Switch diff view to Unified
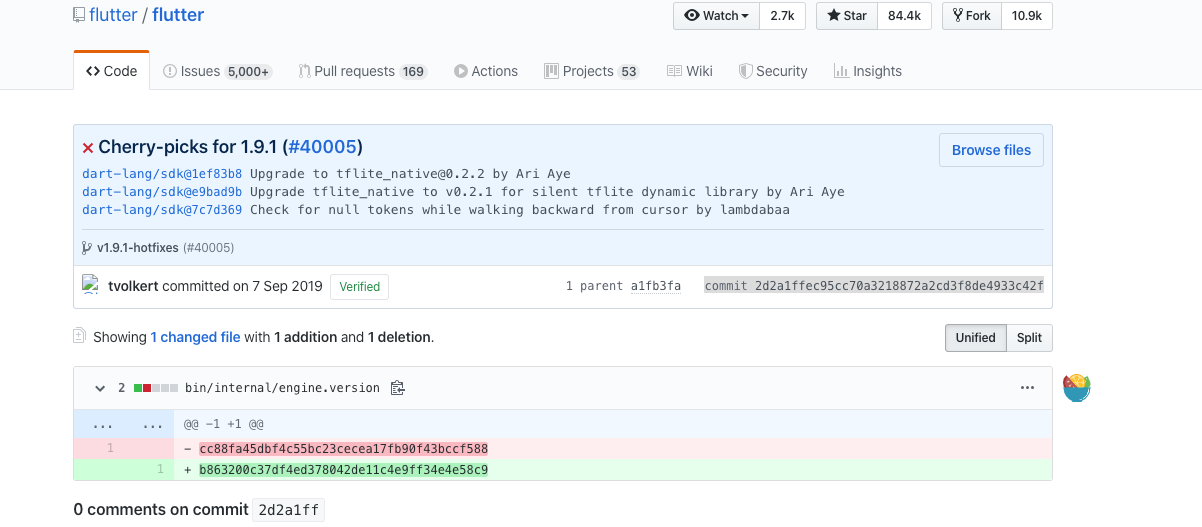Viewport: 1202px width, 527px height. coord(975,338)
